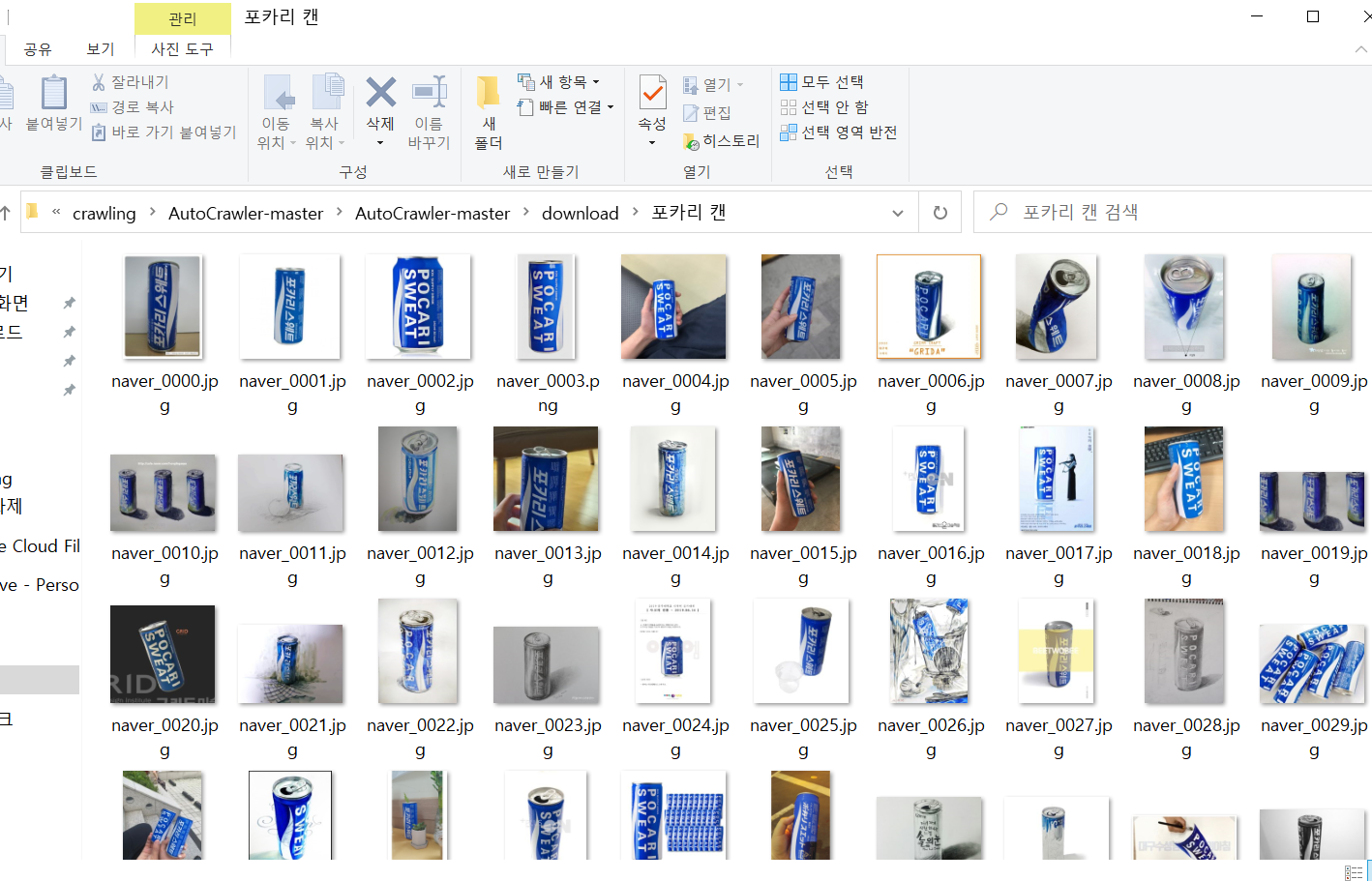The height and width of the screenshot is (881, 1372).
Task: Click 선택 영역 반전 (invert selection)
Action: pyautogui.click(x=839, y=132)
